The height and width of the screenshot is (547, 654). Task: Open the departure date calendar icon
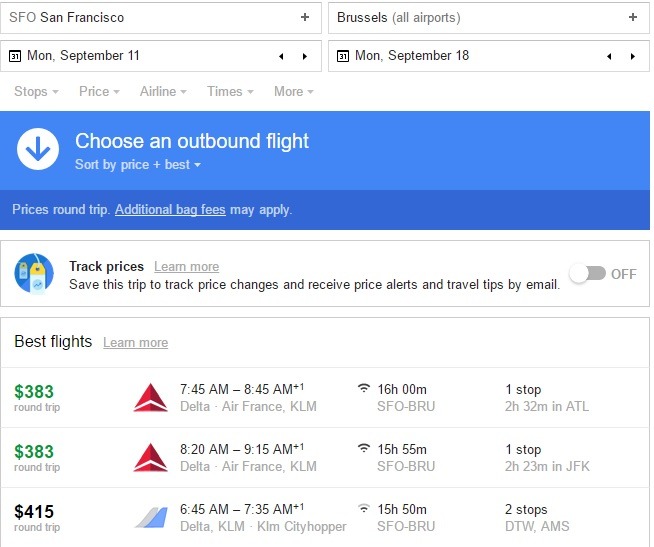point(15,56)
